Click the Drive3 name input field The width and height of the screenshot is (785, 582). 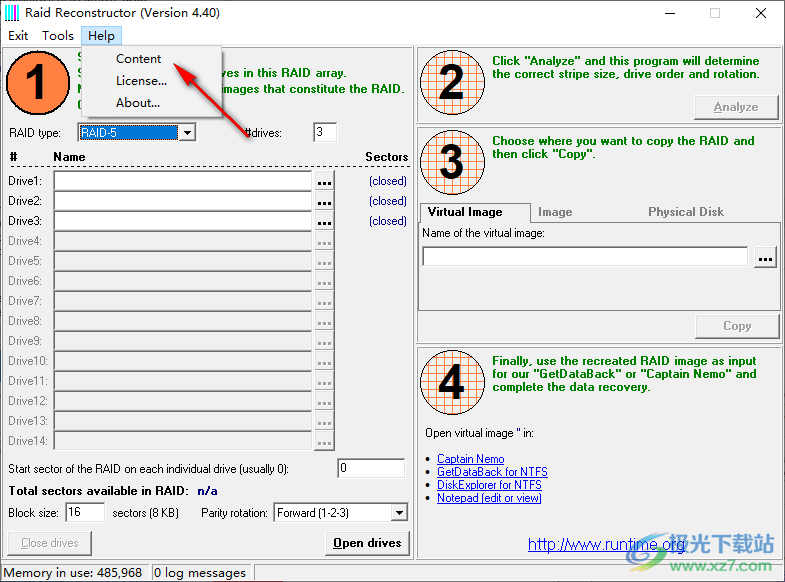pos(183,221)
